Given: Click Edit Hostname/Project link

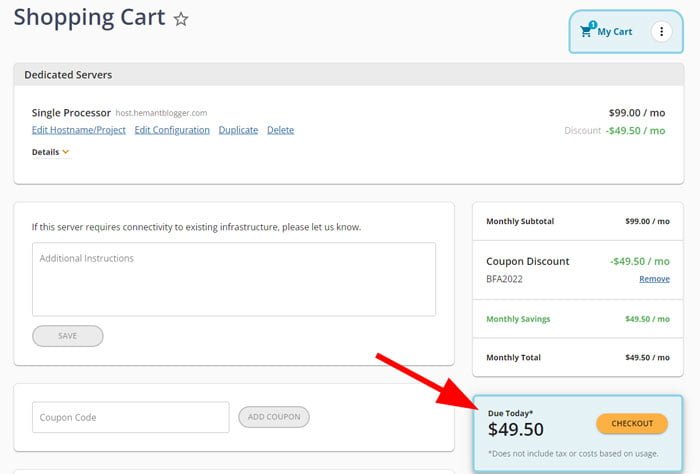Looking at the screenshot, I should click(79, 130).
